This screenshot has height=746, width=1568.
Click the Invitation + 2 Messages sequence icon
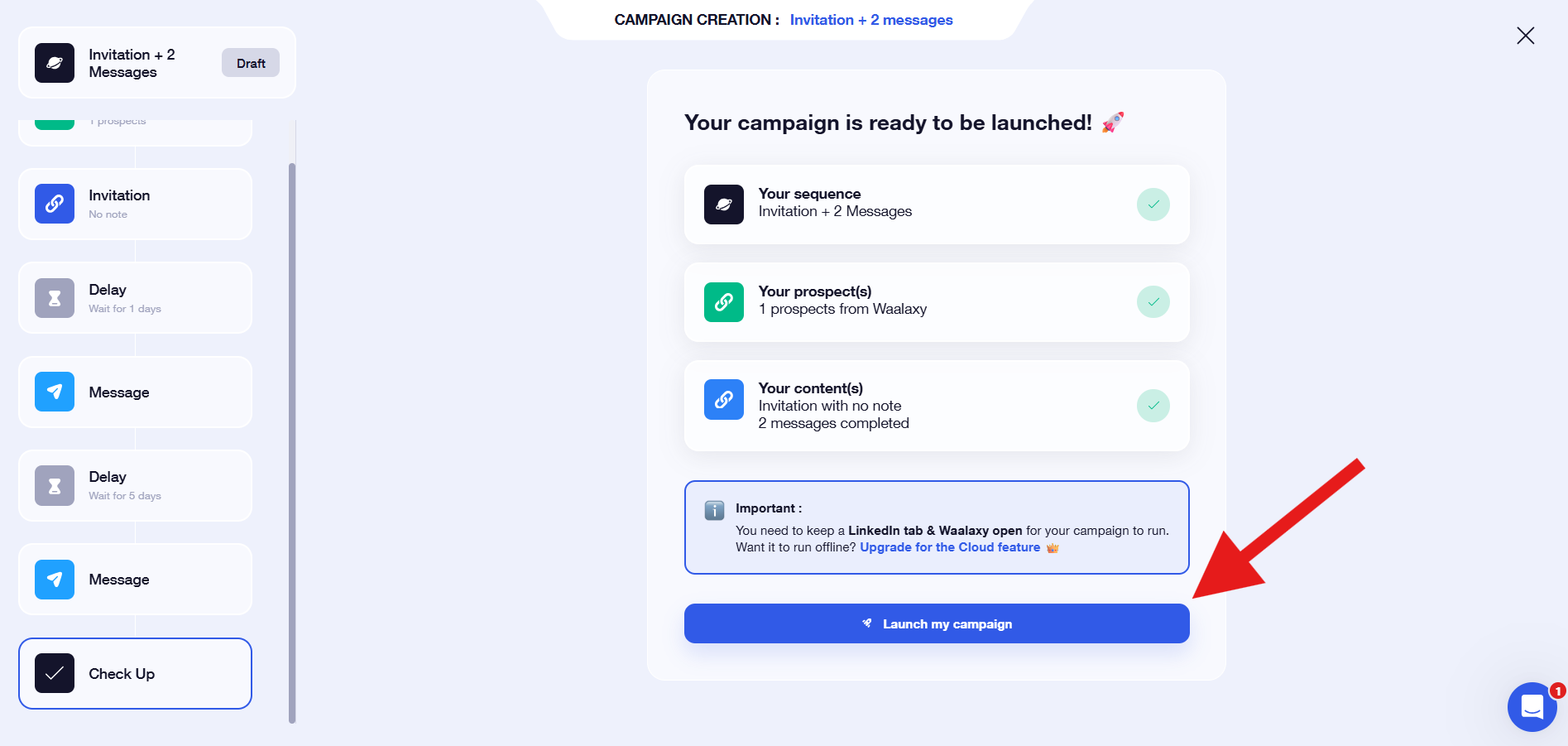[x=54, y=62]
